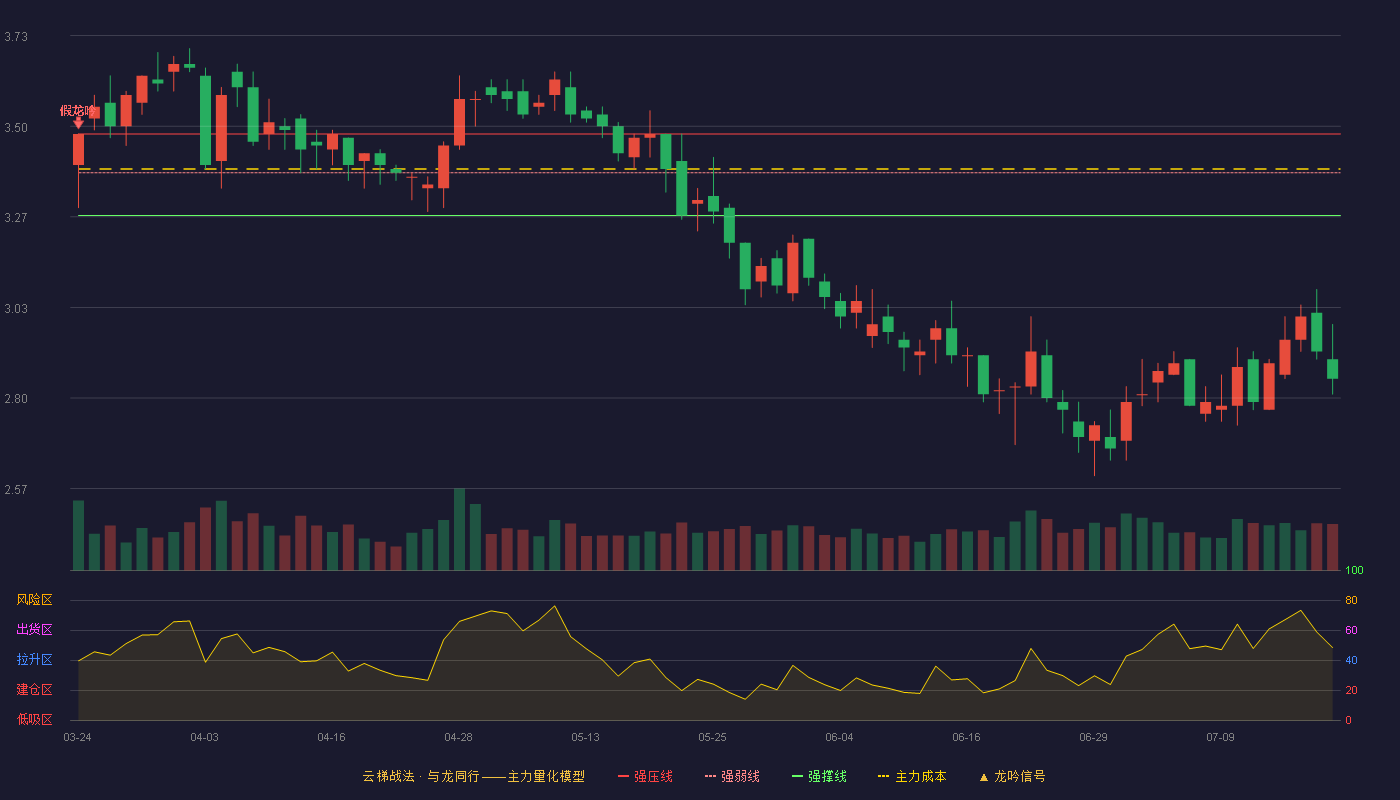Click the 07-09 date axis label

click(1220, 737)
